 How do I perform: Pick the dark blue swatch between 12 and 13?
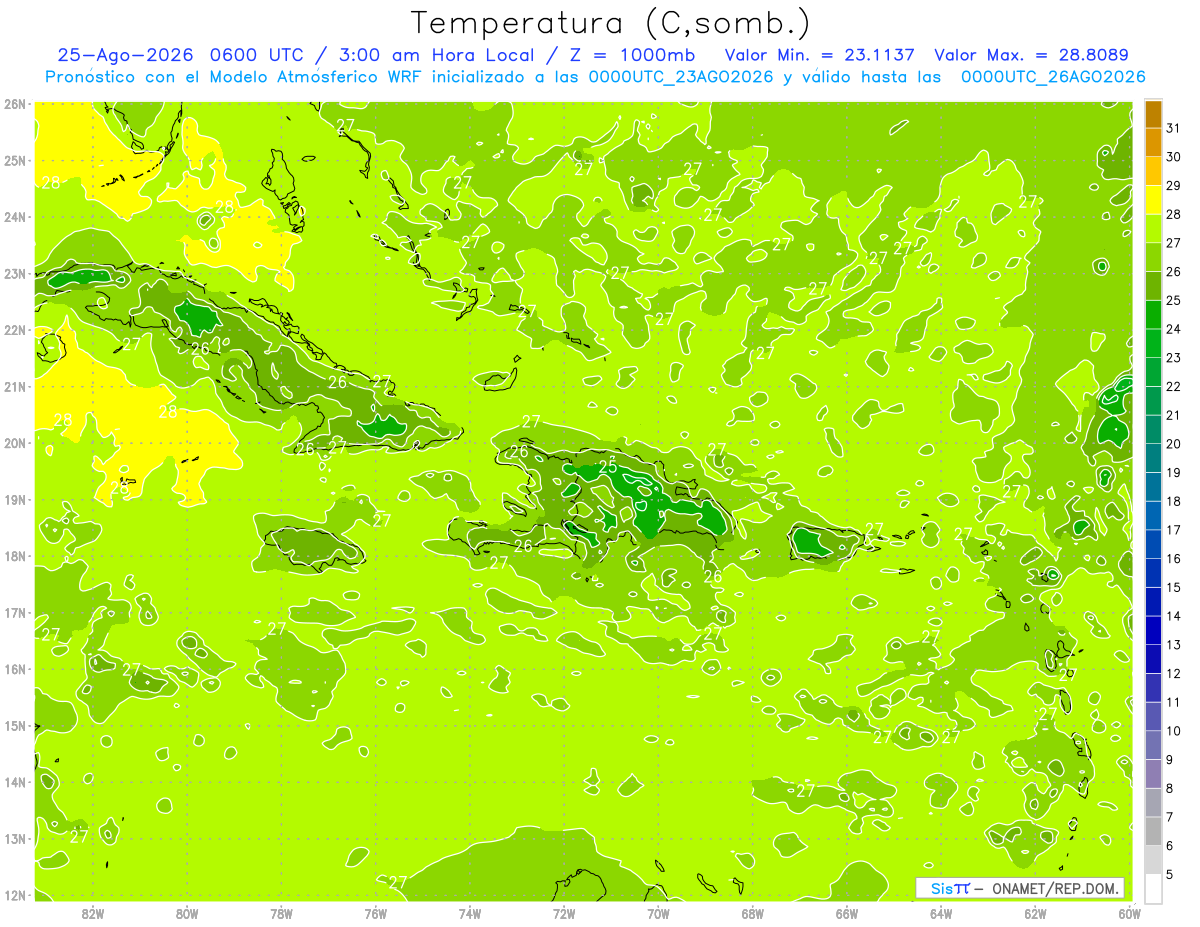pos(1153,658)
